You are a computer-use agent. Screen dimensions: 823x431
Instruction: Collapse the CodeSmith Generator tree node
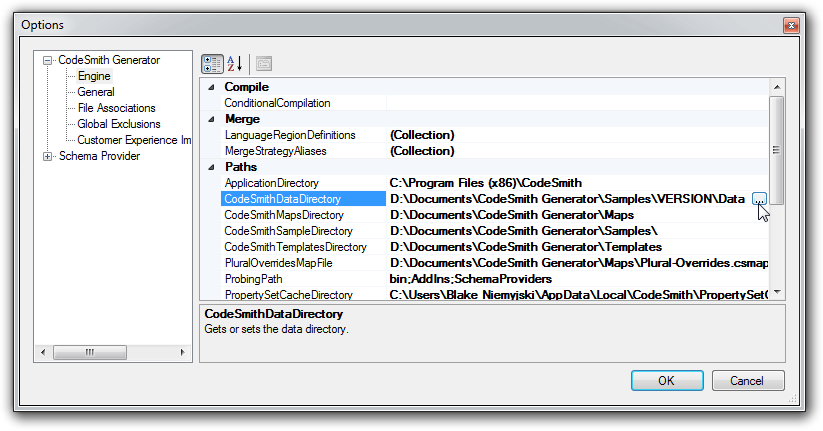click(47, 60)
